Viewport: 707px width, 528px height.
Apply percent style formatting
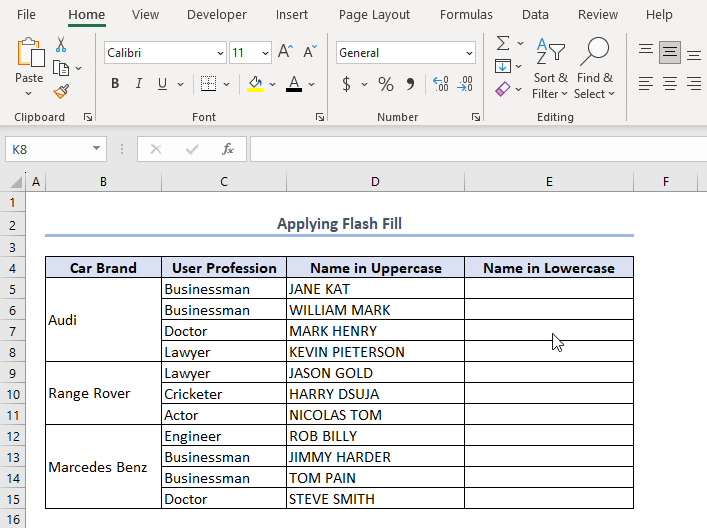386,85
